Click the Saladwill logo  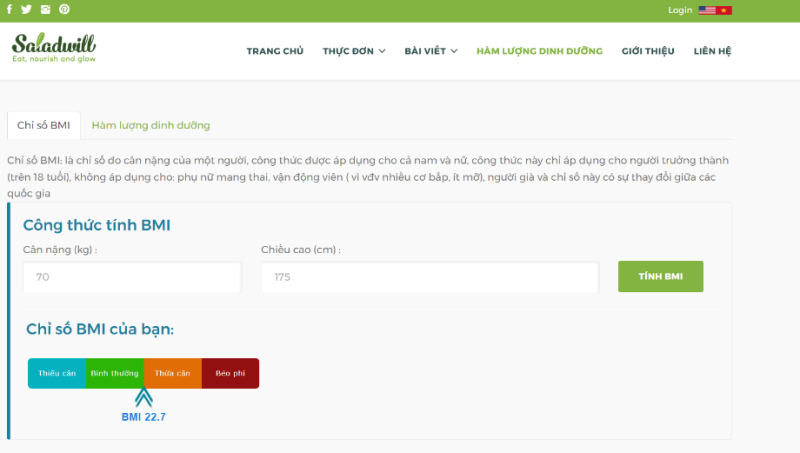[54, 49]
